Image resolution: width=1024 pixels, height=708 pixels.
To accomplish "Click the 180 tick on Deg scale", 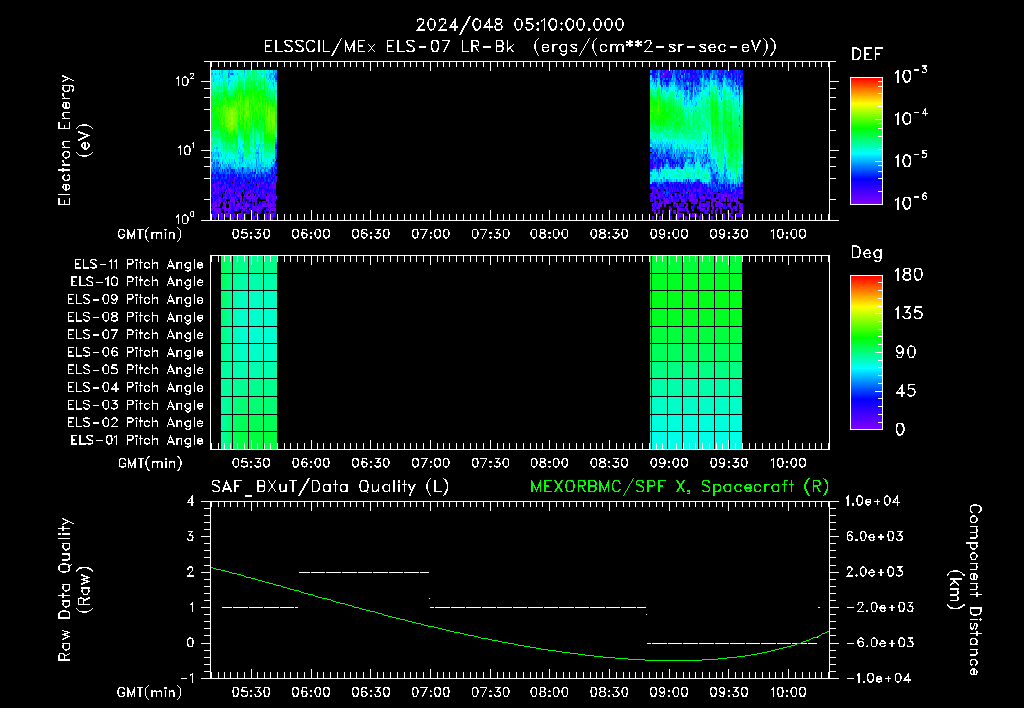I will 908,275.
